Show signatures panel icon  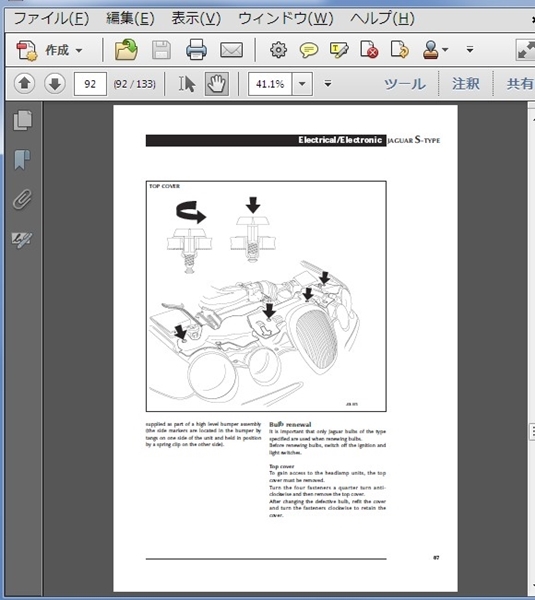point(22,240)
